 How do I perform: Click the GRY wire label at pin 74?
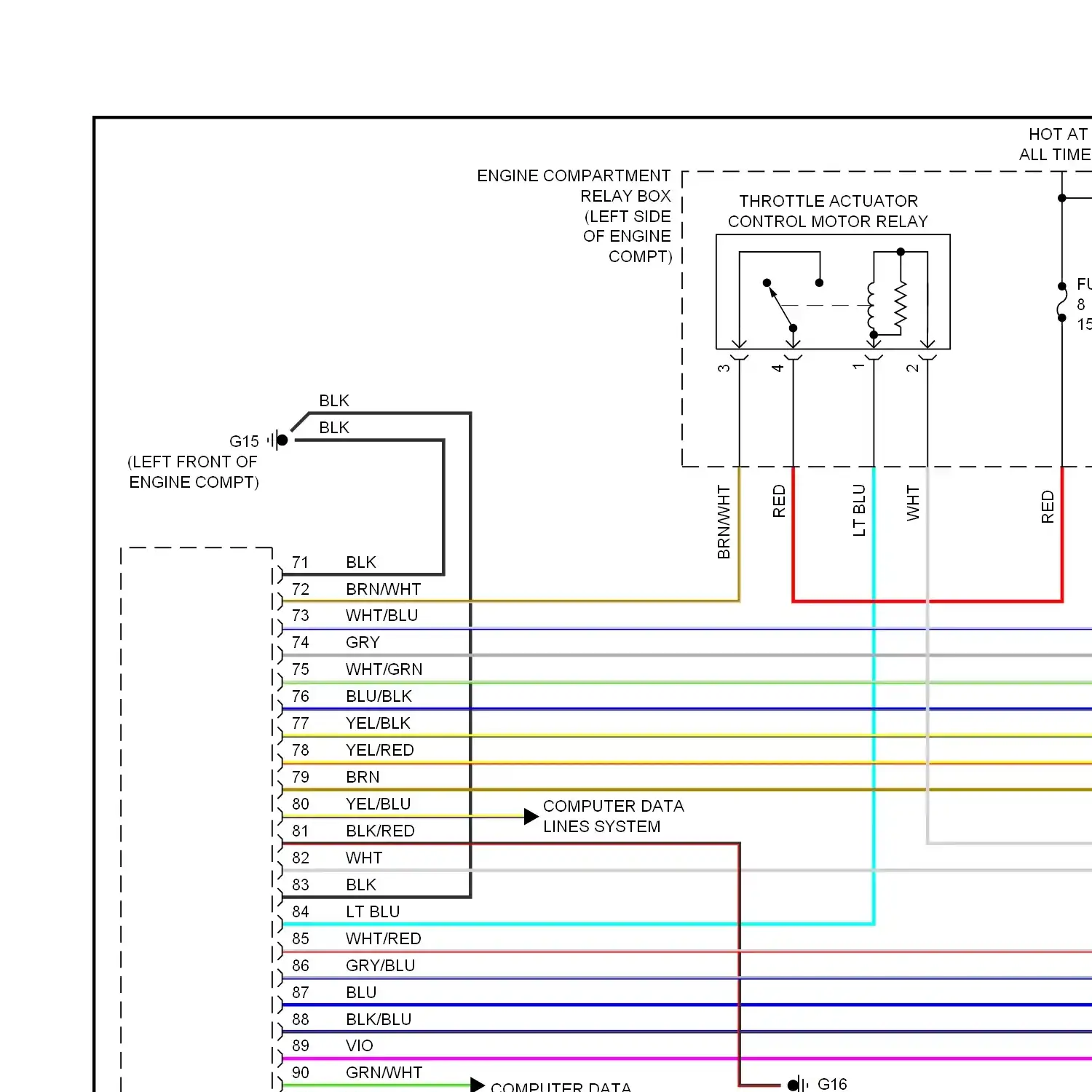click(x=363, y=642)
